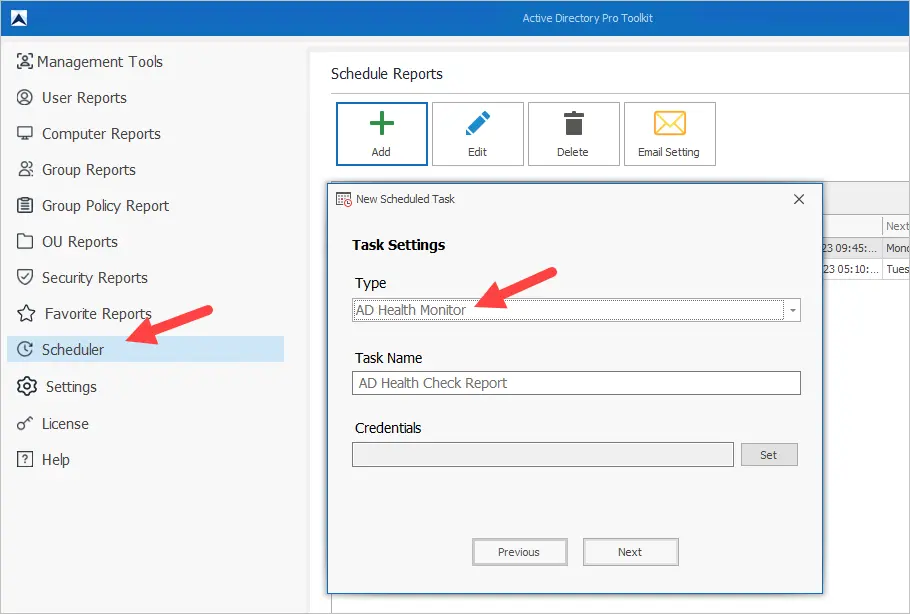
Task: Click the Set credentials button
Action: click(x=769, y=454)
